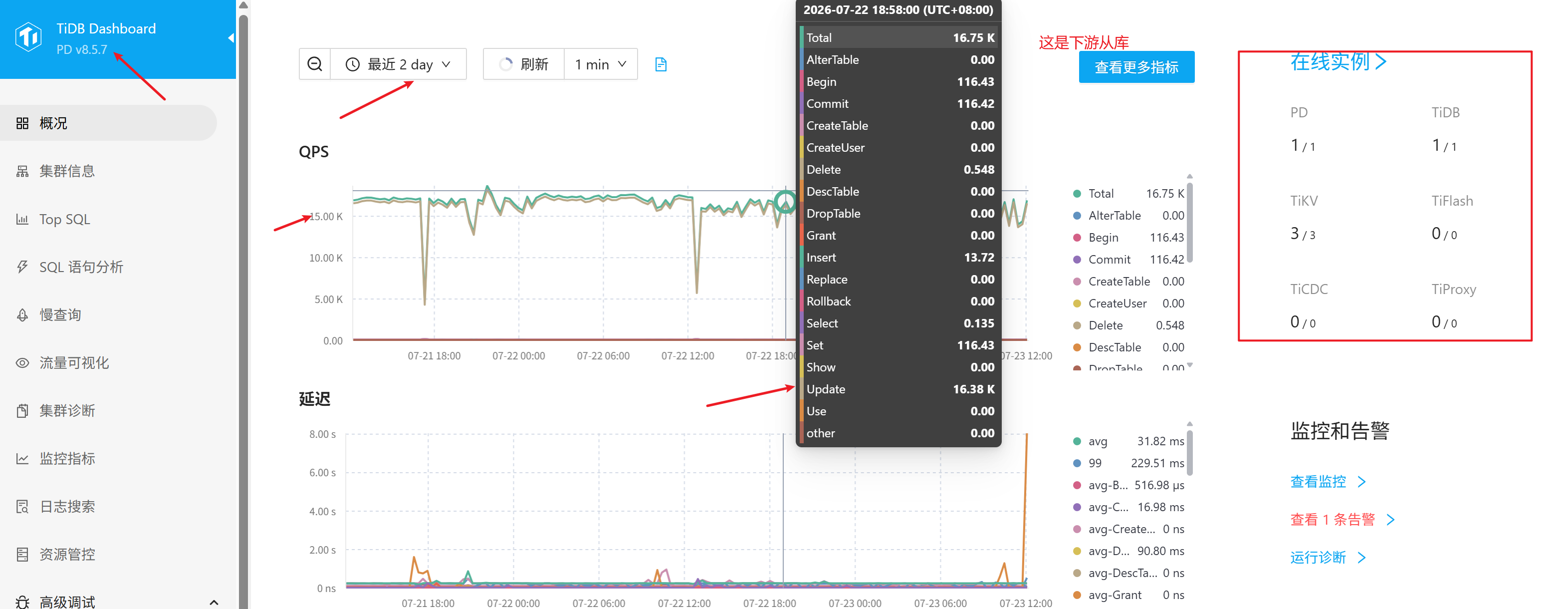Click the 监控指标 line chart icon
The height and width of the screenshot is (609, 1568).
pyautogui.click(x=22, y=459)
